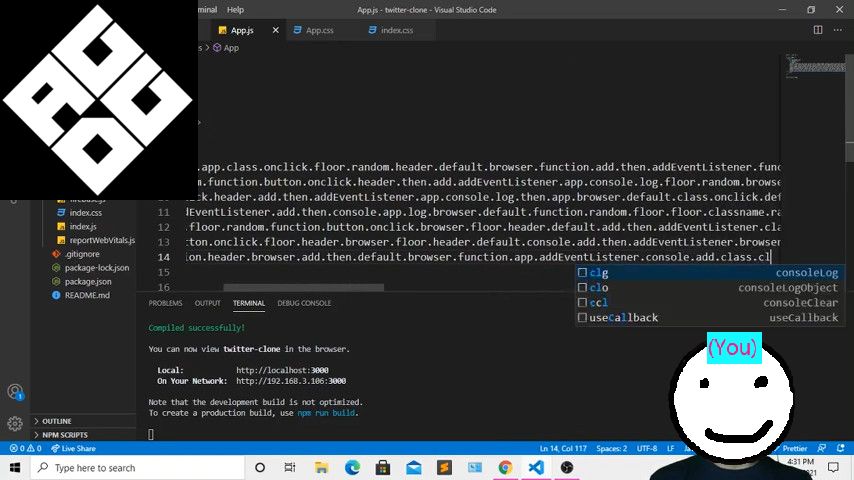The height and width of the screenshot is (480, 854).
Task: Open Google Chrome from the taskbar
Action: 505,467
